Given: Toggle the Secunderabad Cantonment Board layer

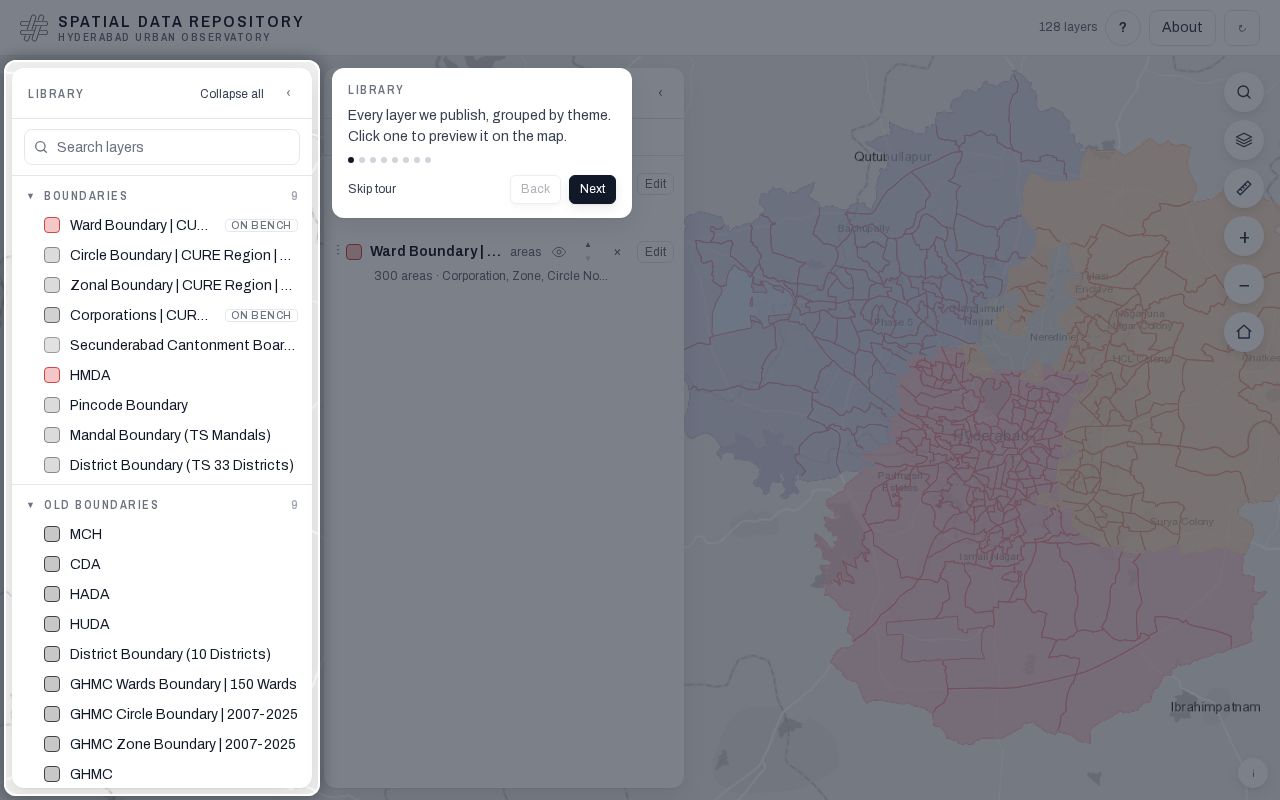Looking at the screenshot, I should tap(52, 345).
